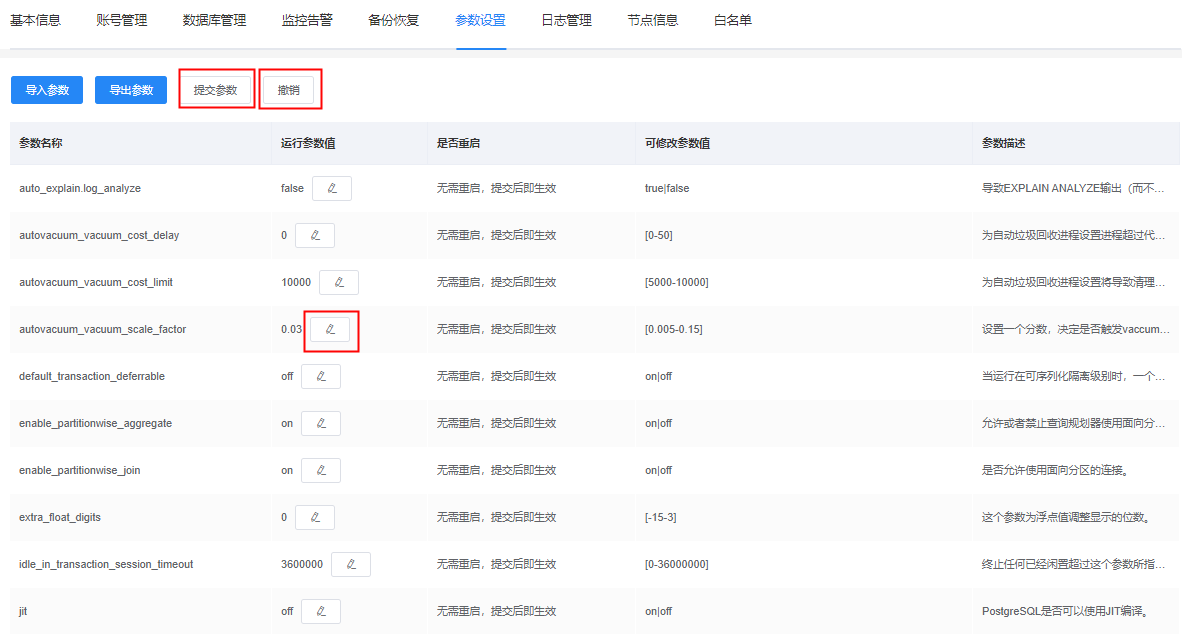Submit changes with 提交参数 button
Viewport: 1182px width, 637px height.
click(216, 90)
